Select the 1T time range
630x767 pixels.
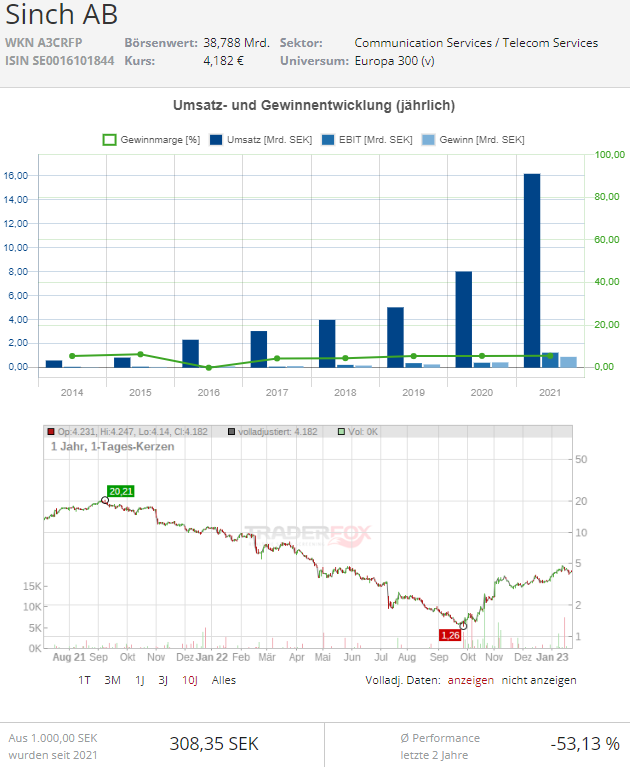85,680
